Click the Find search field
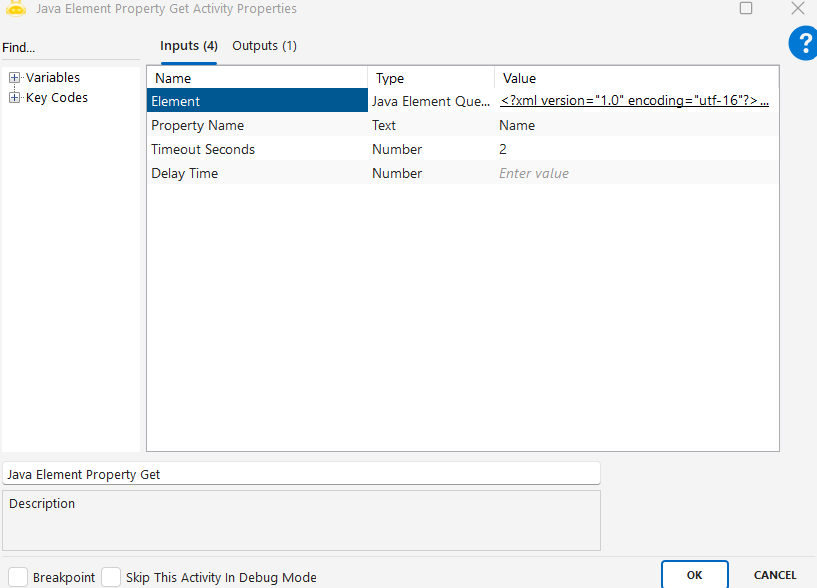The image size is (817, 588). tap(70, 48)
